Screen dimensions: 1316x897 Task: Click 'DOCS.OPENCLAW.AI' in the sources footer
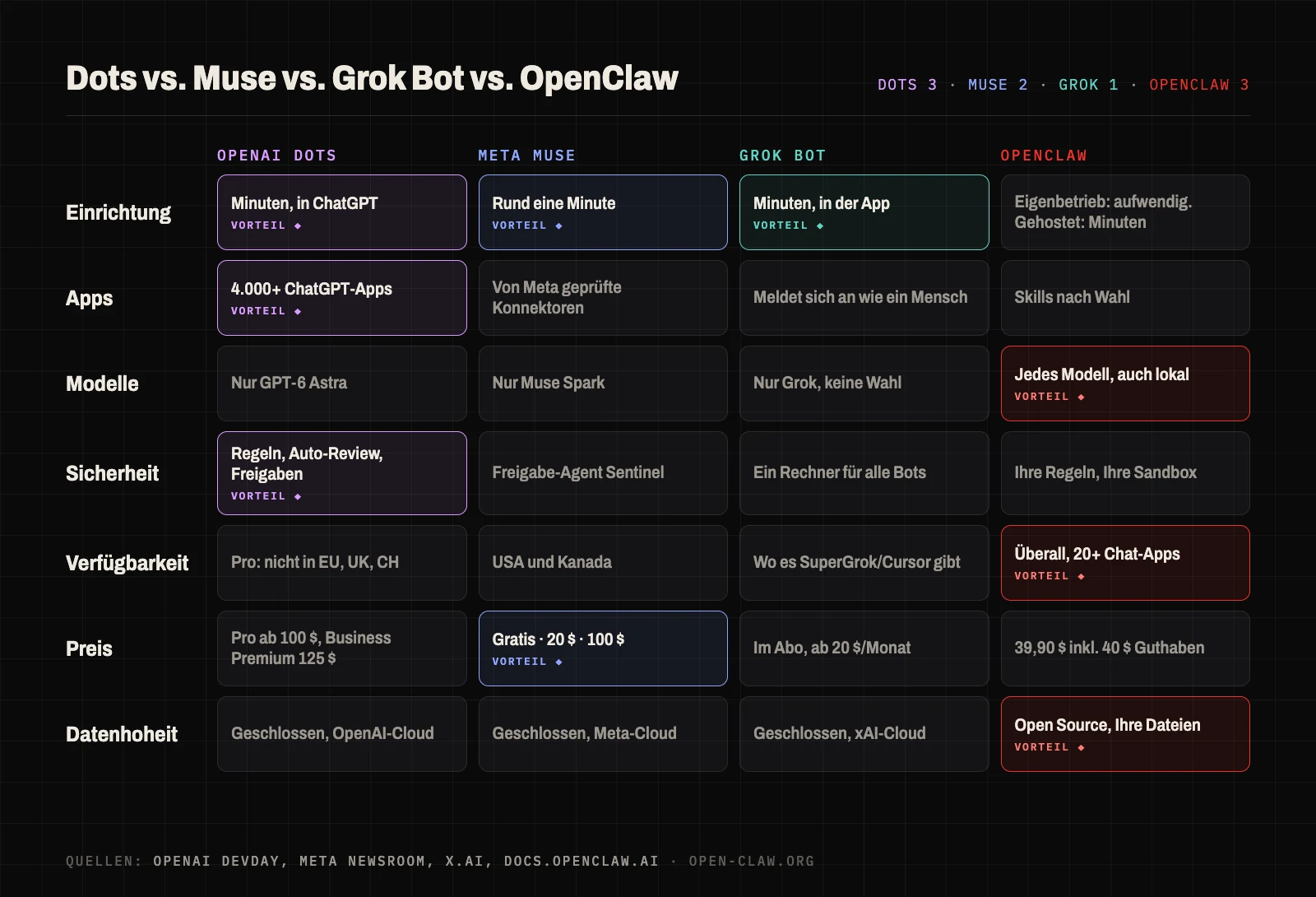click(x=582, y=861)
